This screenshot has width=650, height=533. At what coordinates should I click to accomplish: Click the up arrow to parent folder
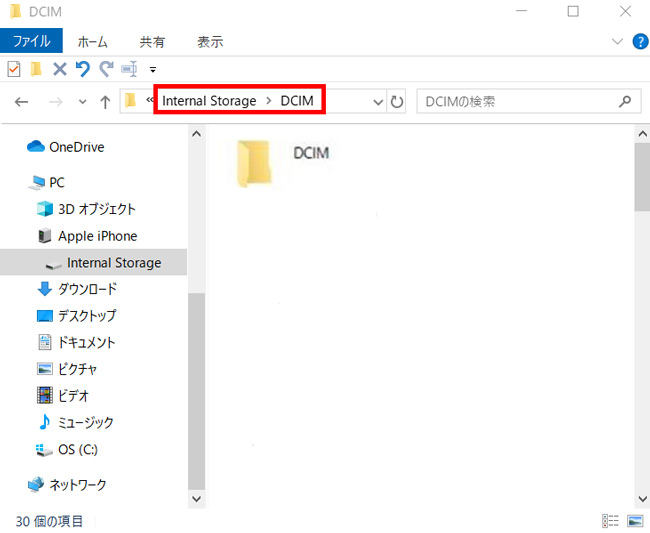pyautogui.click(x=104, y=102)
